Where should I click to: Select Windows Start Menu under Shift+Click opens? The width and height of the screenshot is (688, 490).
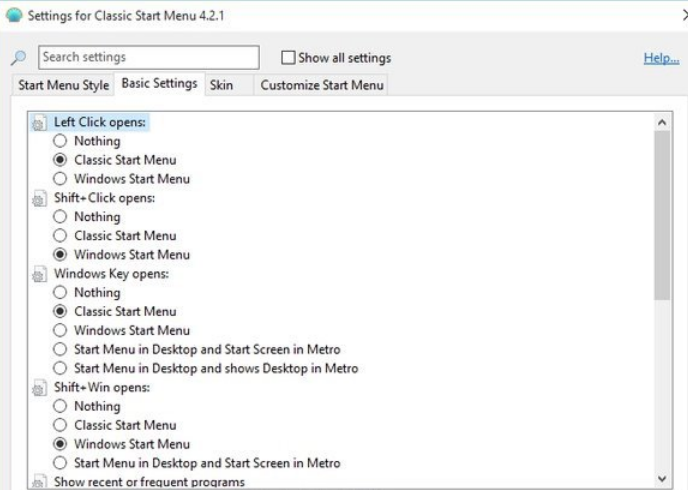60,254
